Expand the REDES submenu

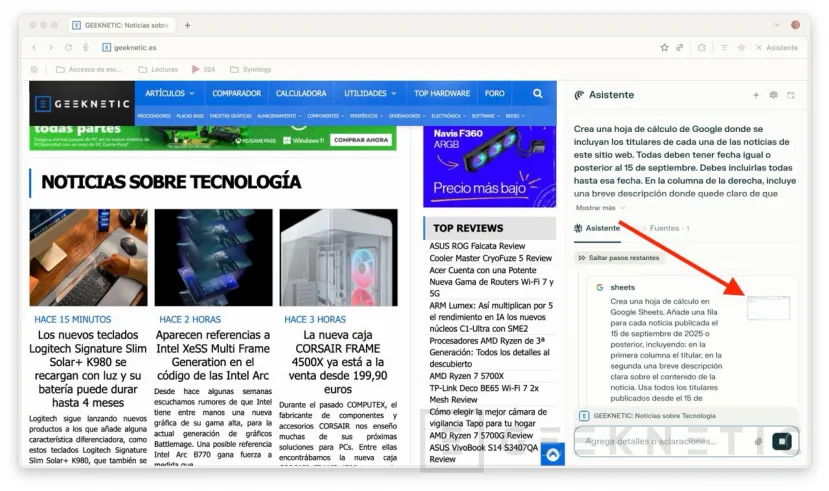pyautogui.click(x=515, y=116)
